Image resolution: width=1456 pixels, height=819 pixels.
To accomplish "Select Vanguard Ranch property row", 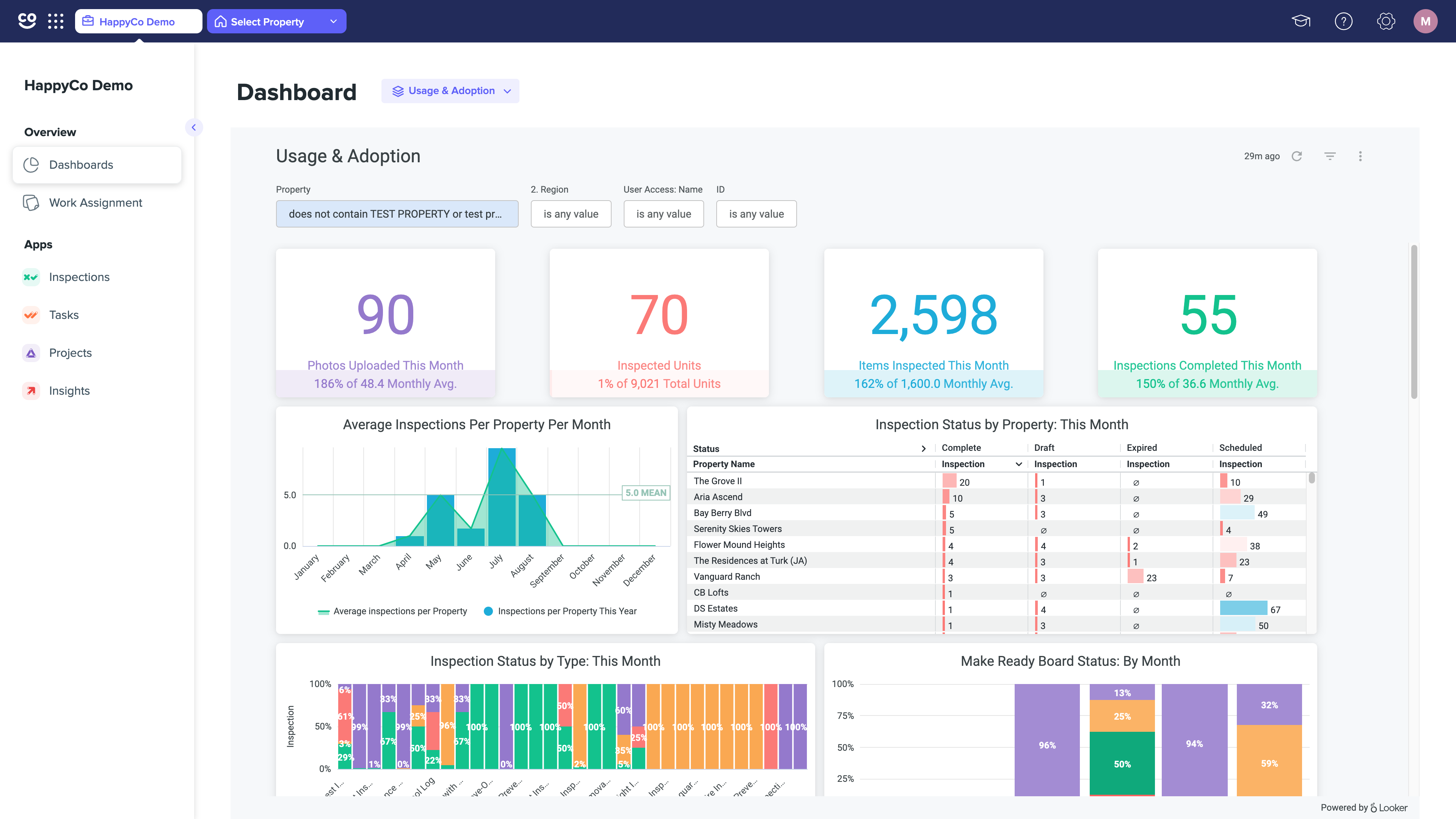I will [x=996, y=576].
